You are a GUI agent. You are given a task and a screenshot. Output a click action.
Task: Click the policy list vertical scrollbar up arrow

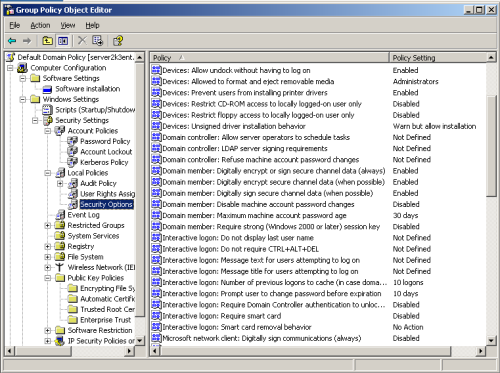[x=491, y=58]
